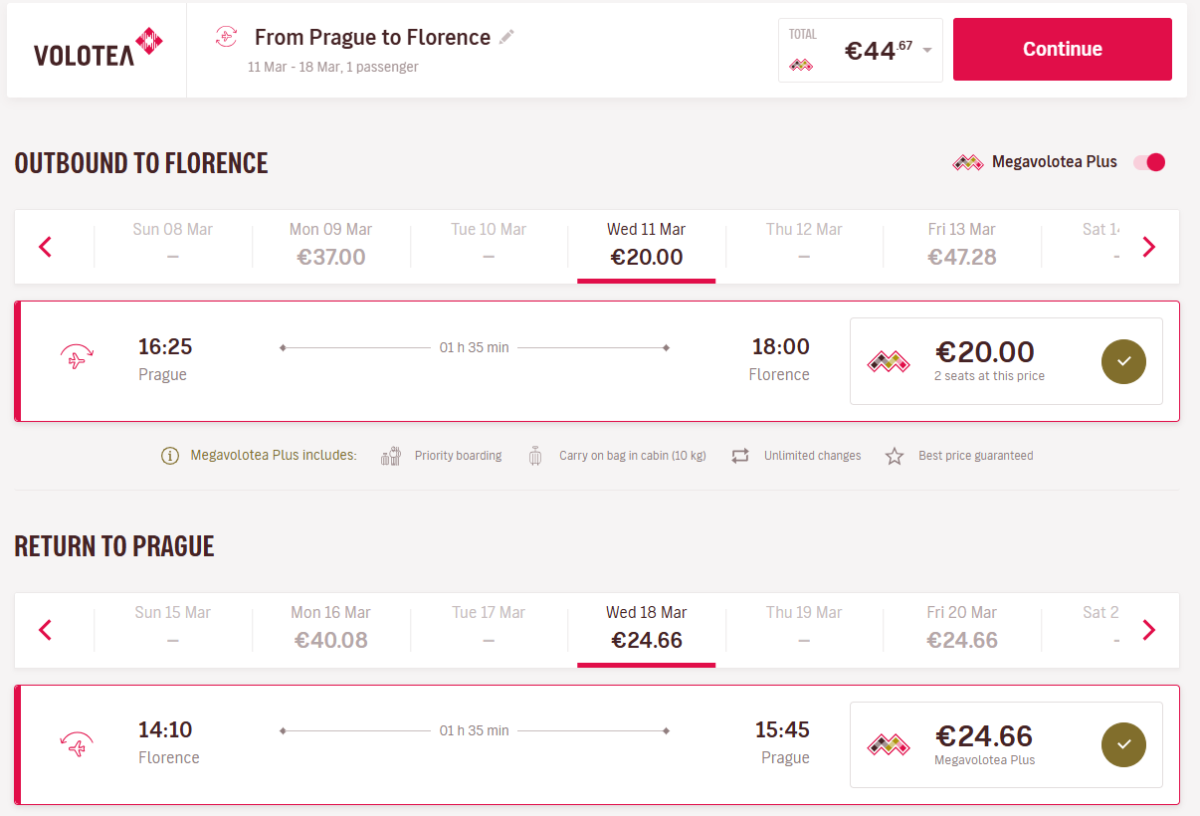Expand the Total price dropdown arrow
The image size is (1200, 816).
928,51
